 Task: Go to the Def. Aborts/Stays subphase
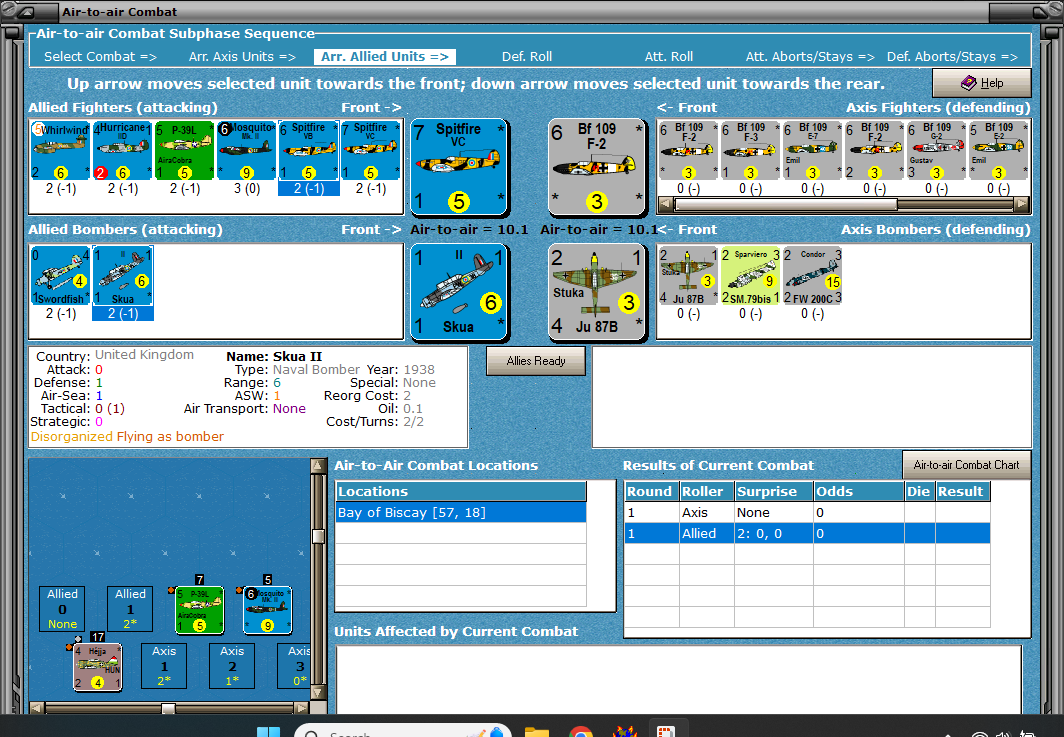click(x=952, y=57)
